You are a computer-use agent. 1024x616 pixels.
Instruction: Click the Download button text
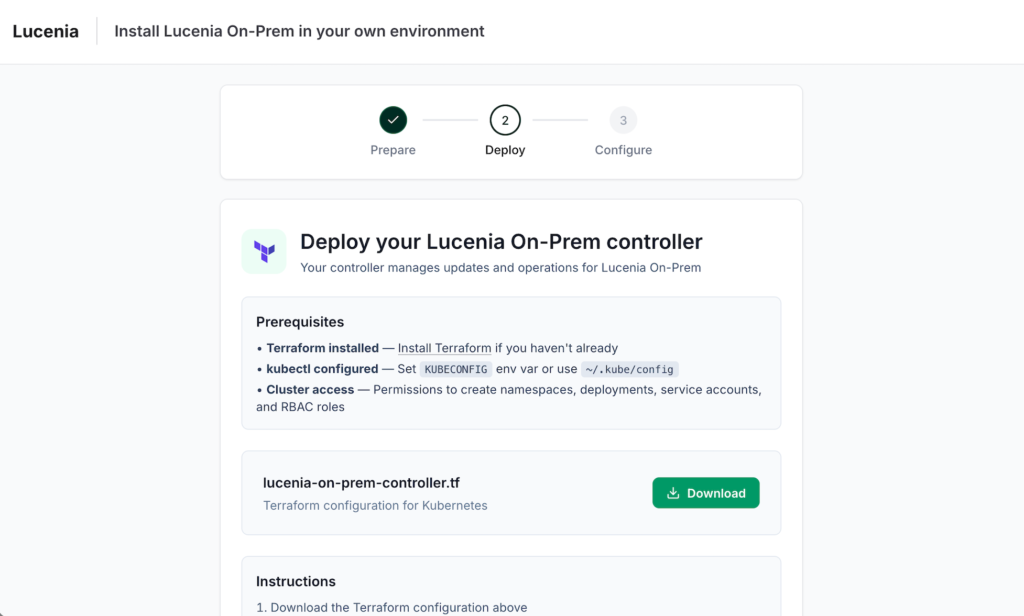(x=716, y=493)
